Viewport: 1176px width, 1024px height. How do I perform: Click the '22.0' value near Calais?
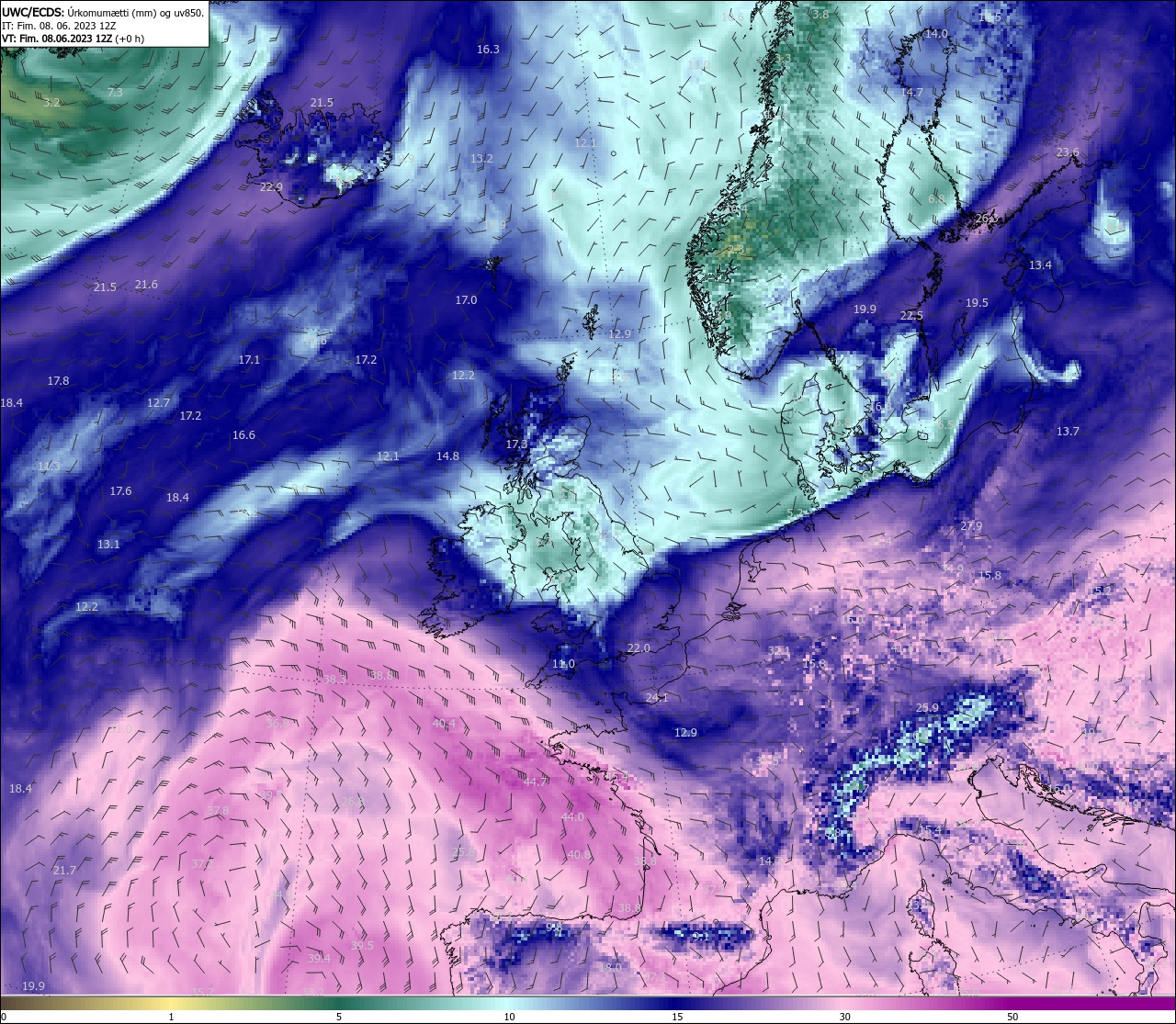pyautogui.click(x=638, y=648)
